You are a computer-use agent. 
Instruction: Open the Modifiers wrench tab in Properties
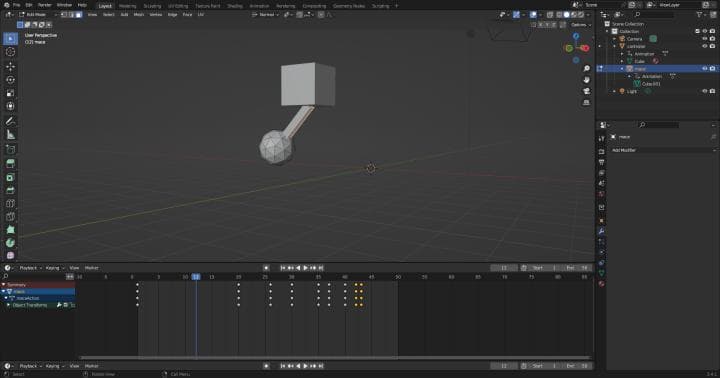tap(602, 231)
